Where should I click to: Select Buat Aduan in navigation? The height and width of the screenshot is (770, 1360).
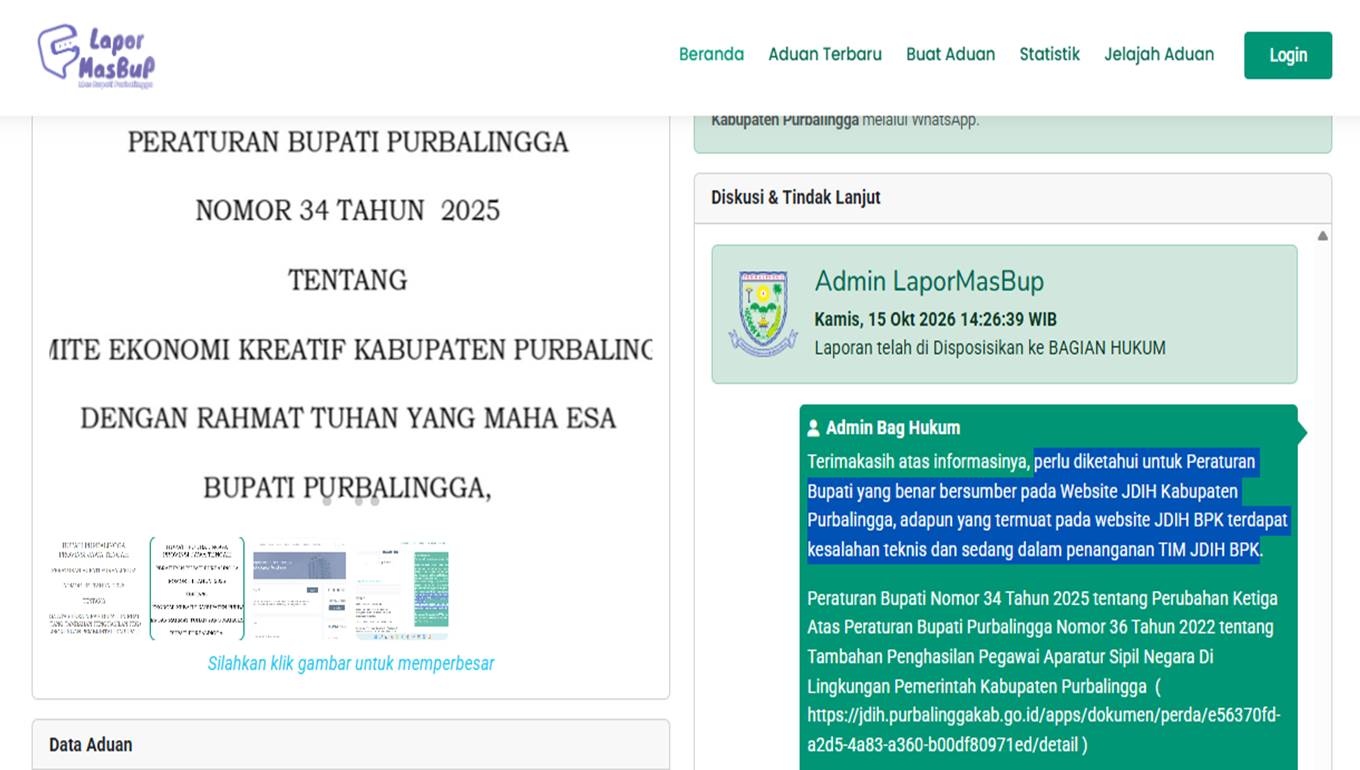950,55
